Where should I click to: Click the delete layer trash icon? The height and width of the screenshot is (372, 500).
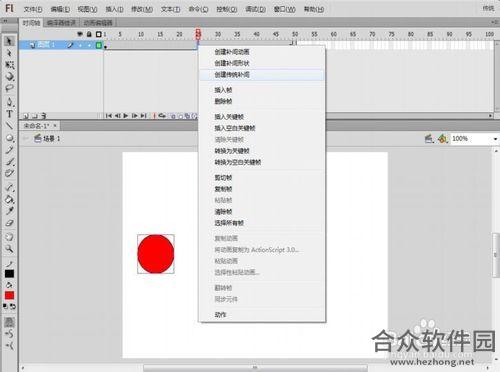pyautogui.click(x=44, y=116)
